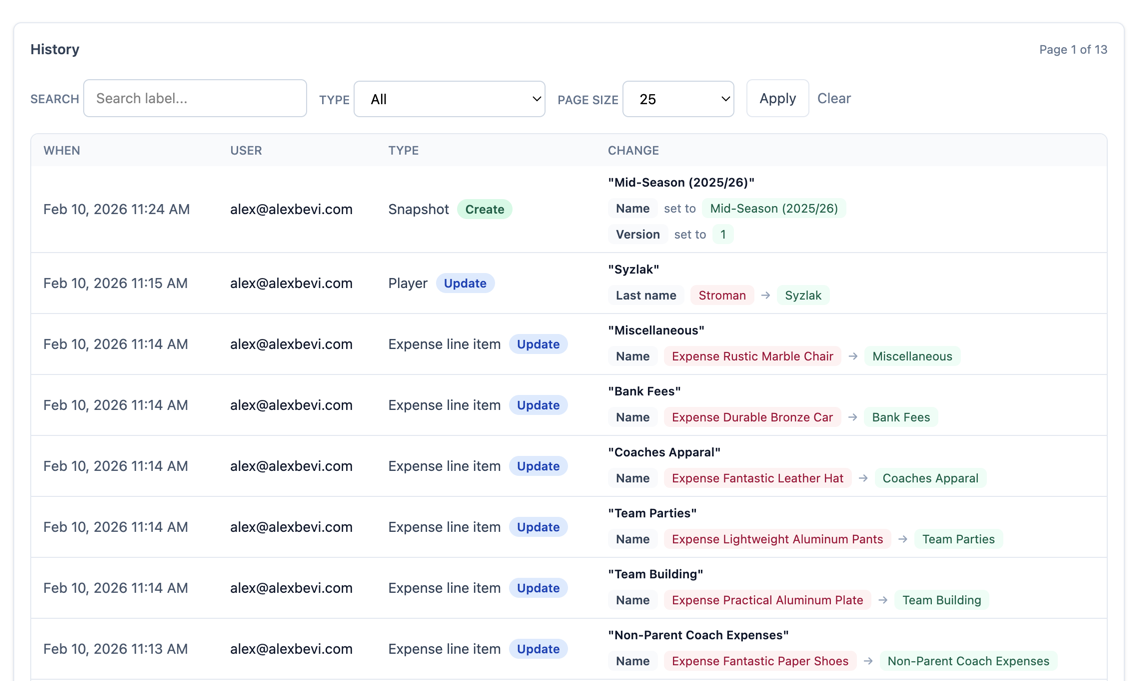This screenshot has width=1135, height=681.
Task: Click the Non-Parent Coach Expenses green chip
Action: pyautogui.click(x=968, y=662)
